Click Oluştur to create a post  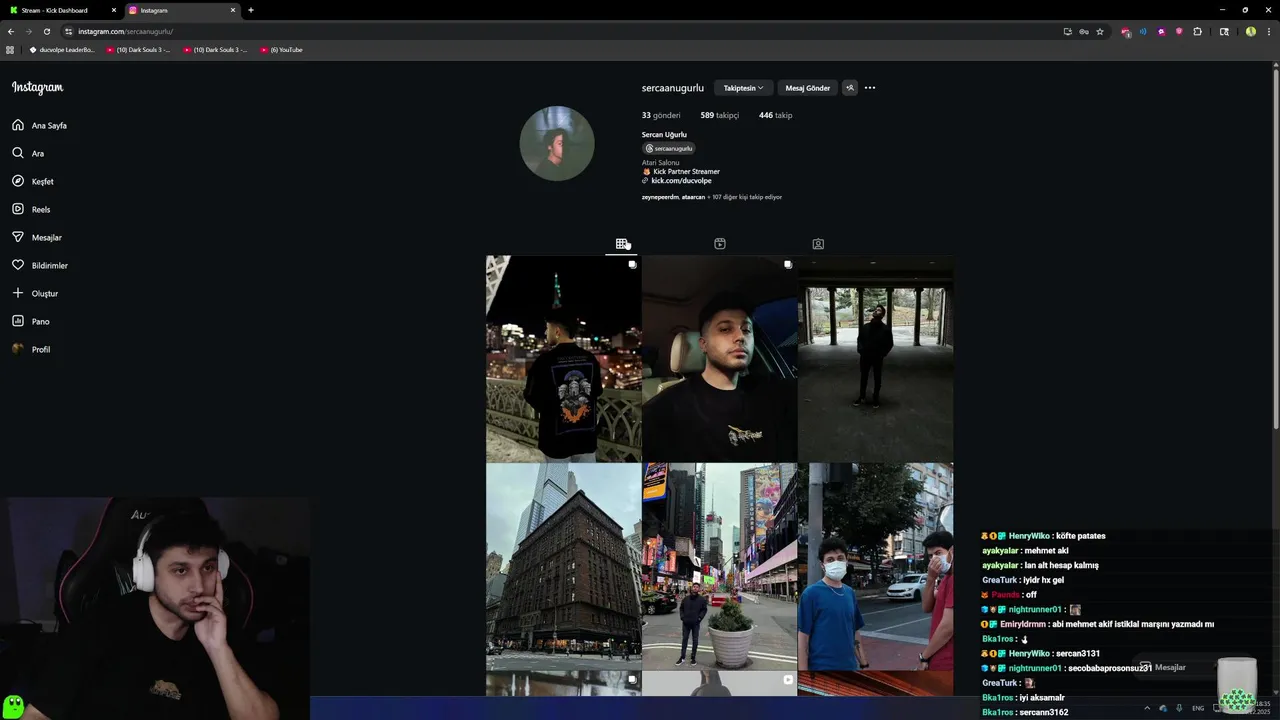(35, 294)
